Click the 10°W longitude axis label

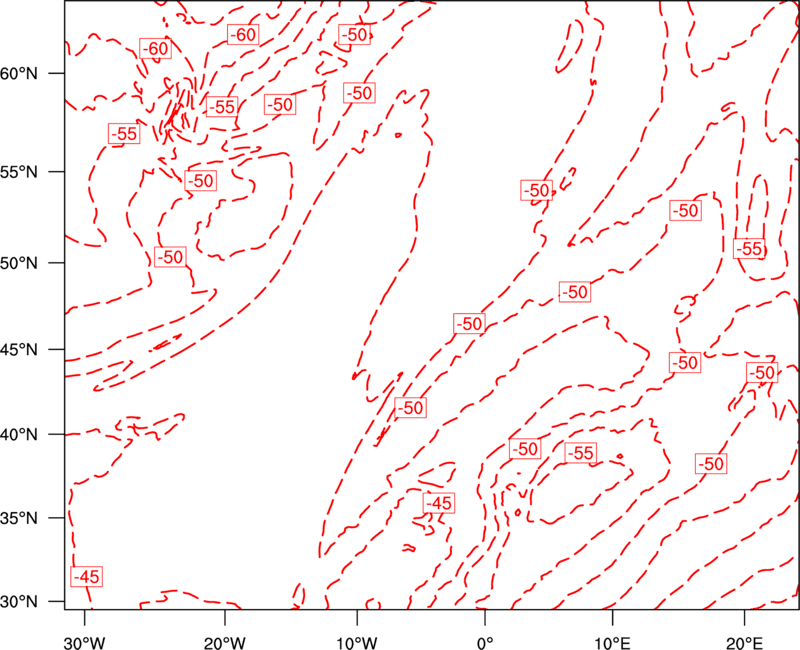coord(357,643)
